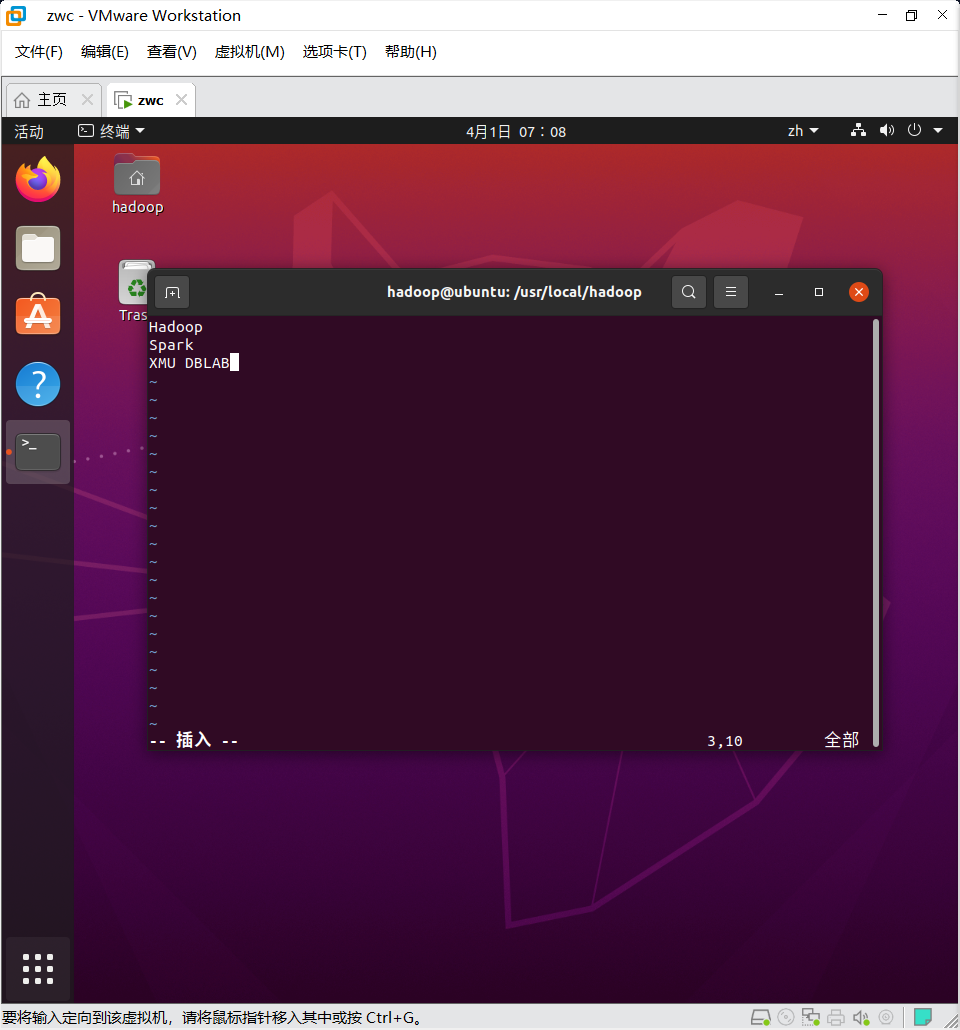Click the terminal's vertical scrollbar

click(x=875, y=533)
